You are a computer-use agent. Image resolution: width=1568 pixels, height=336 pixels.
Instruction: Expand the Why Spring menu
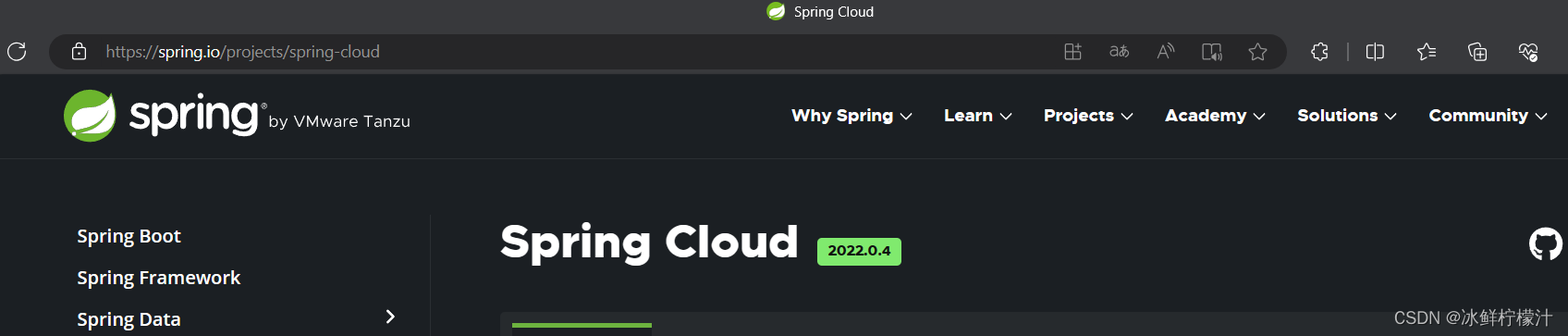click(851, 116)
